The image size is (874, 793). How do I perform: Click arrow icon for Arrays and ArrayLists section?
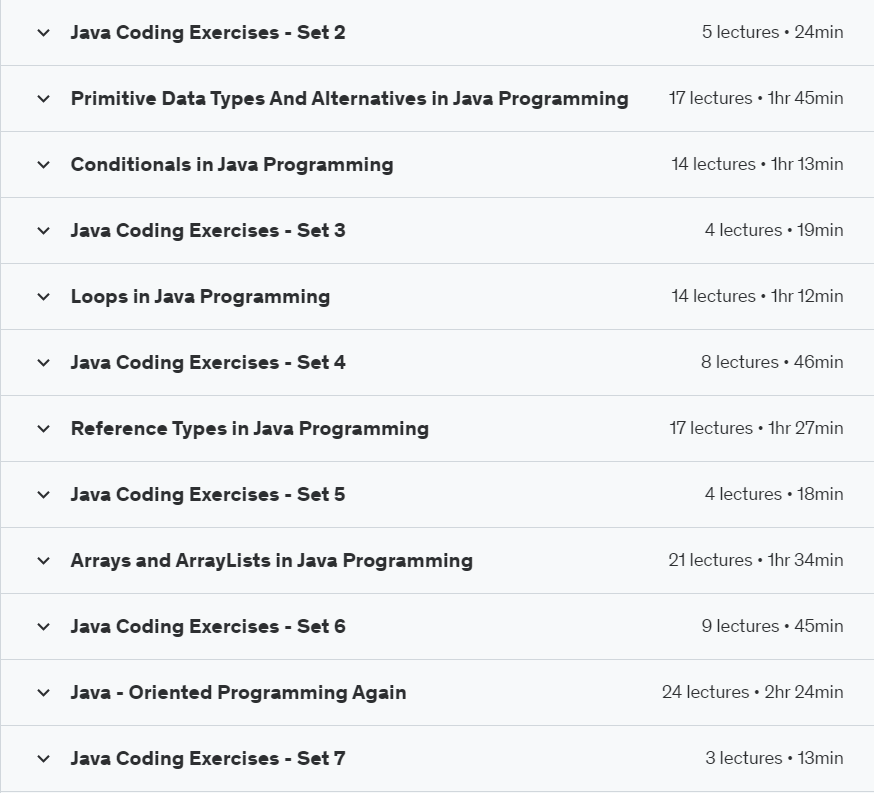coord(43,561)
